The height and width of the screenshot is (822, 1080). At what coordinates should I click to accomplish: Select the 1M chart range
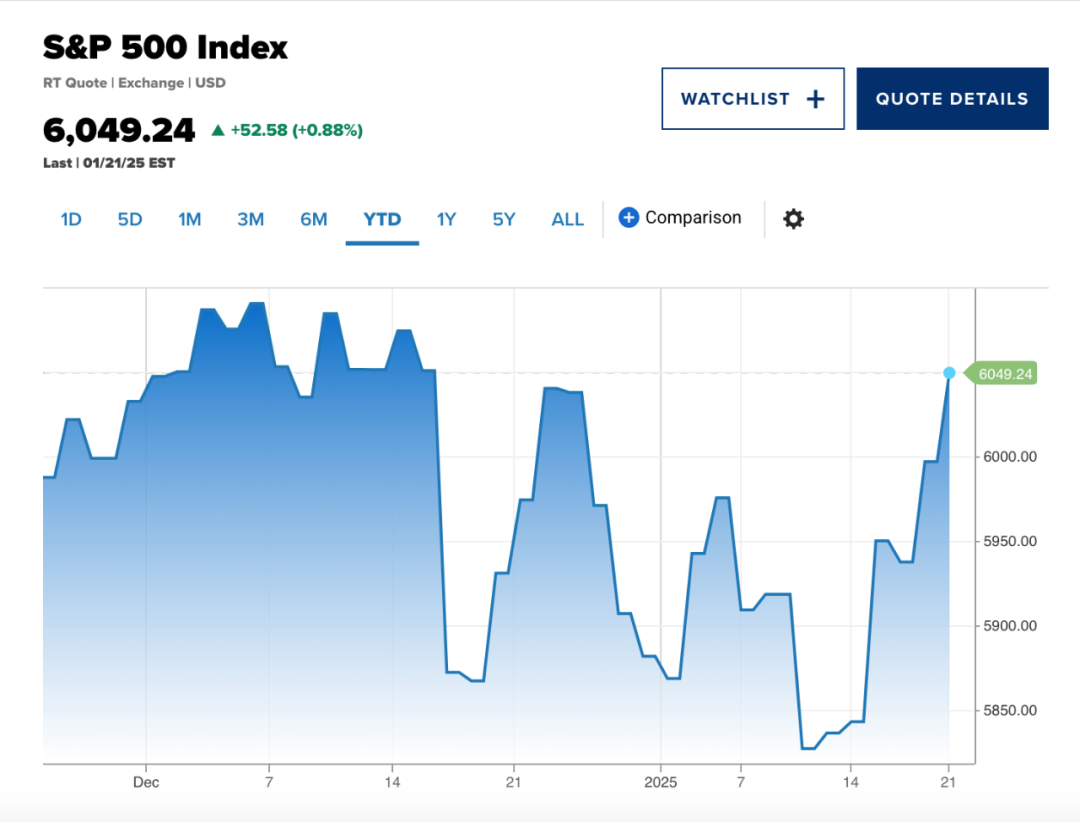tap(190, 219)
